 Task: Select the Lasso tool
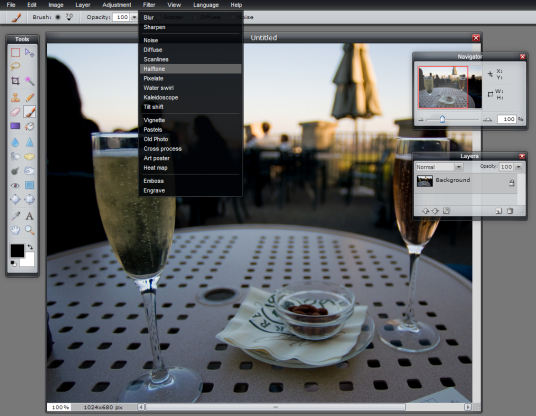click(x=15, y=66)
